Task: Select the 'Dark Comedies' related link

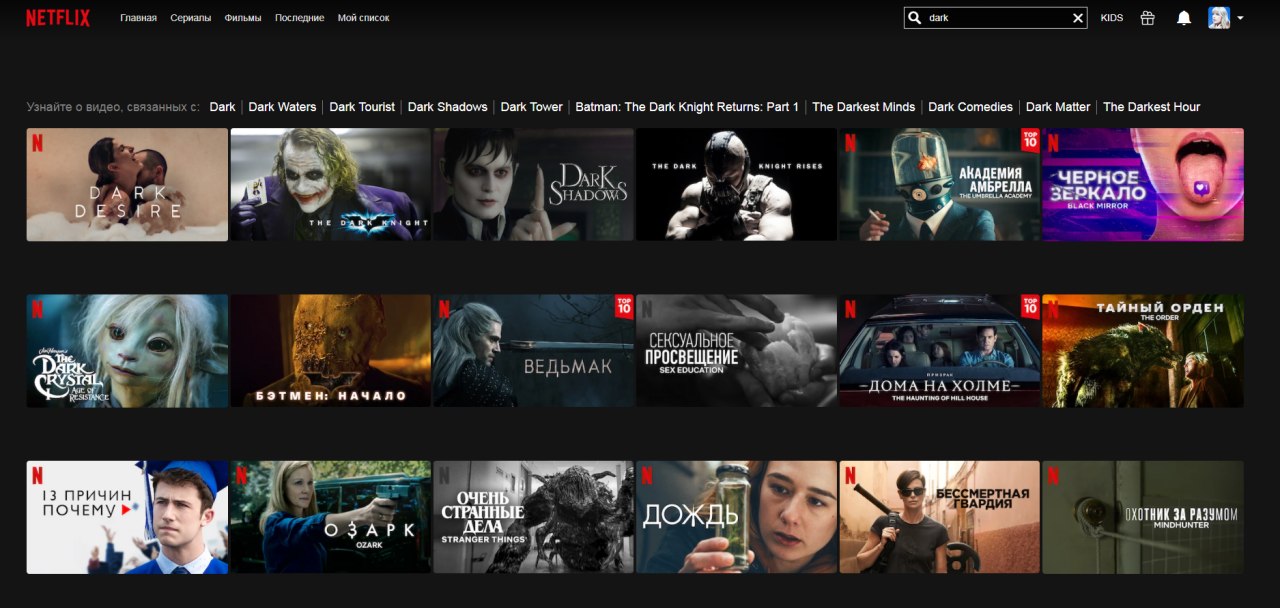Action: (970, 107)
